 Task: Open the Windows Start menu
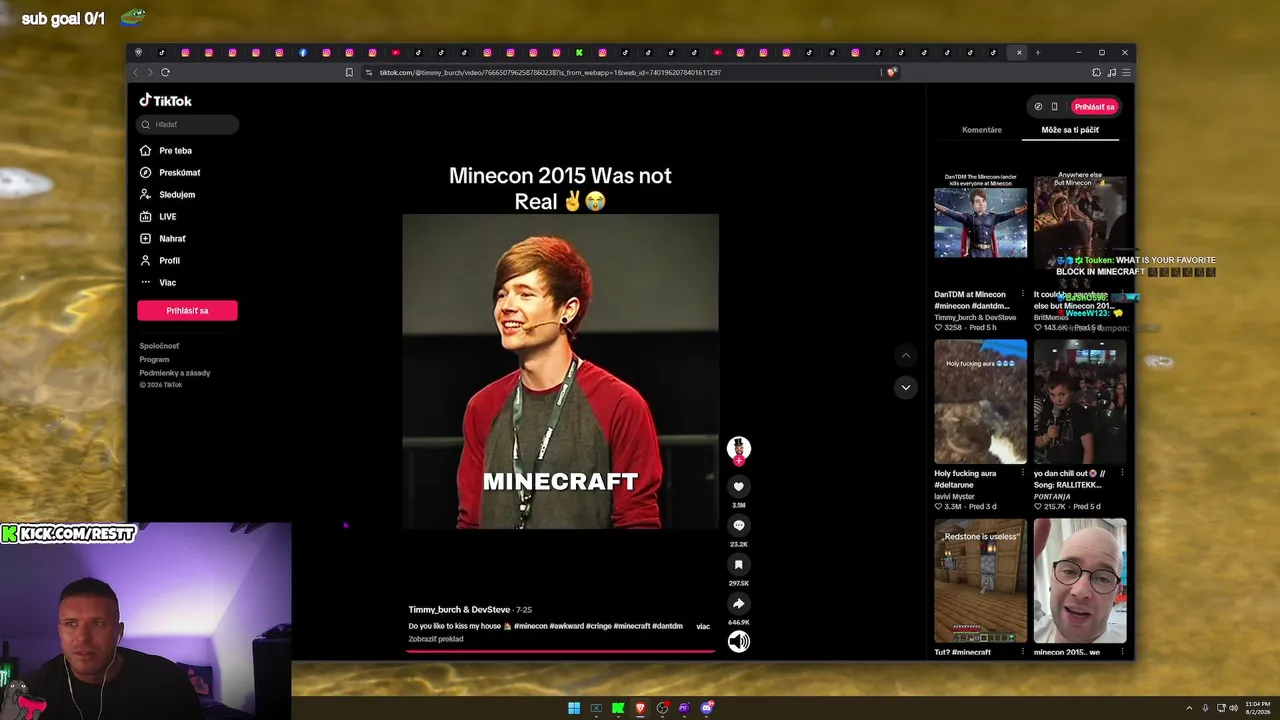(x=574, y=708)
